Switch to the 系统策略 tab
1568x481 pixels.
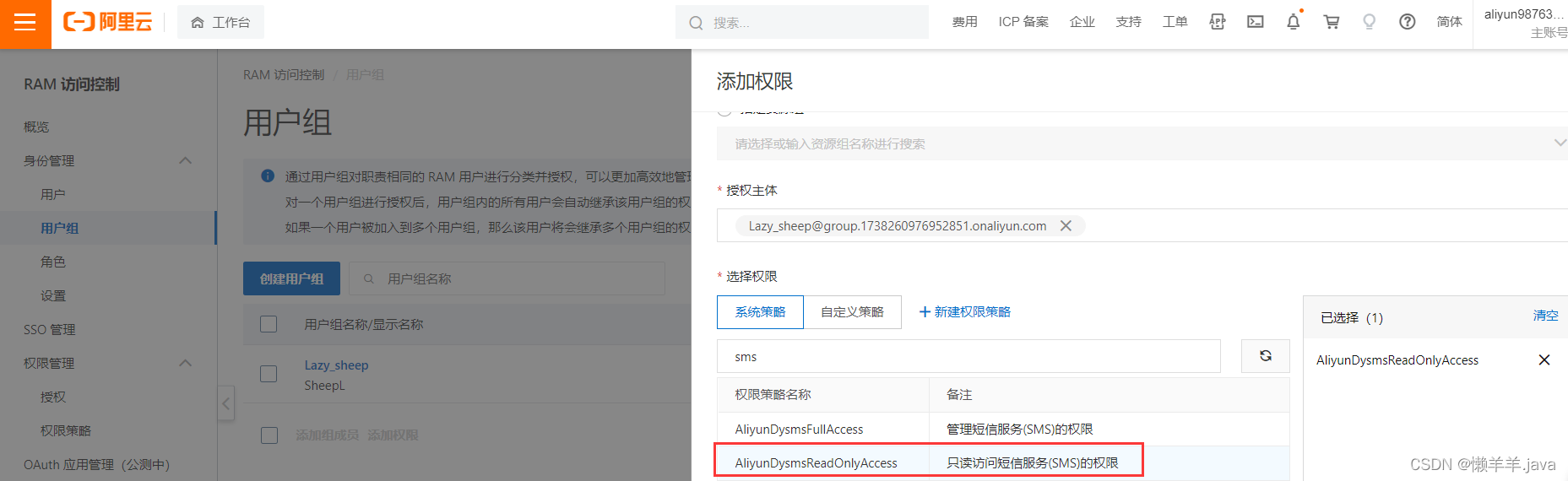coord(760,312)
